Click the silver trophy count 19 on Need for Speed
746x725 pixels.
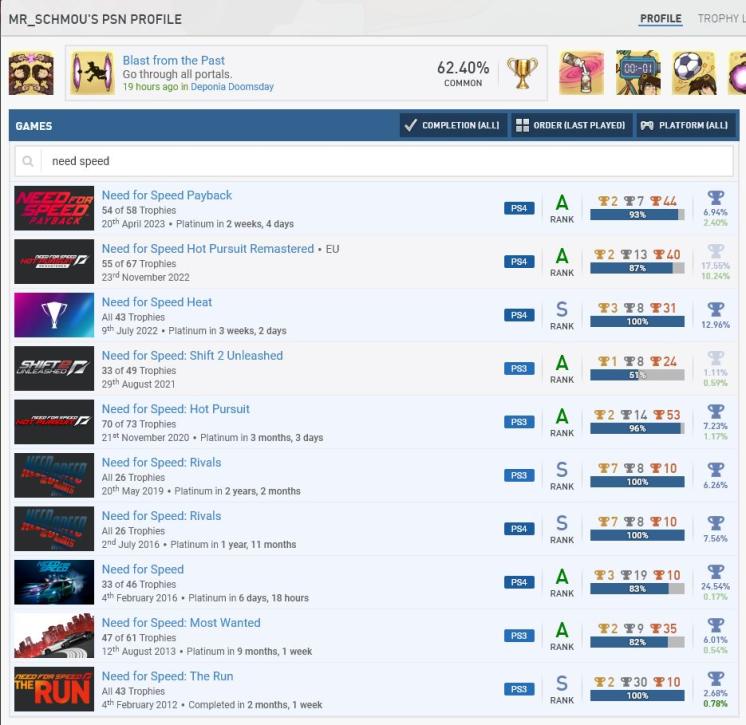633,575
